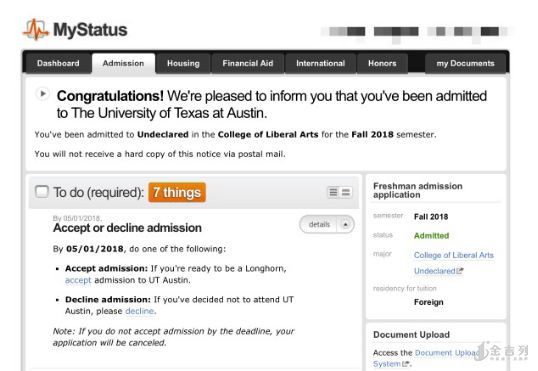This screenshot has width=538, height=371.
Task: Click the MyStatus heartbeat logo icon
Action: (x=36, y=30)
